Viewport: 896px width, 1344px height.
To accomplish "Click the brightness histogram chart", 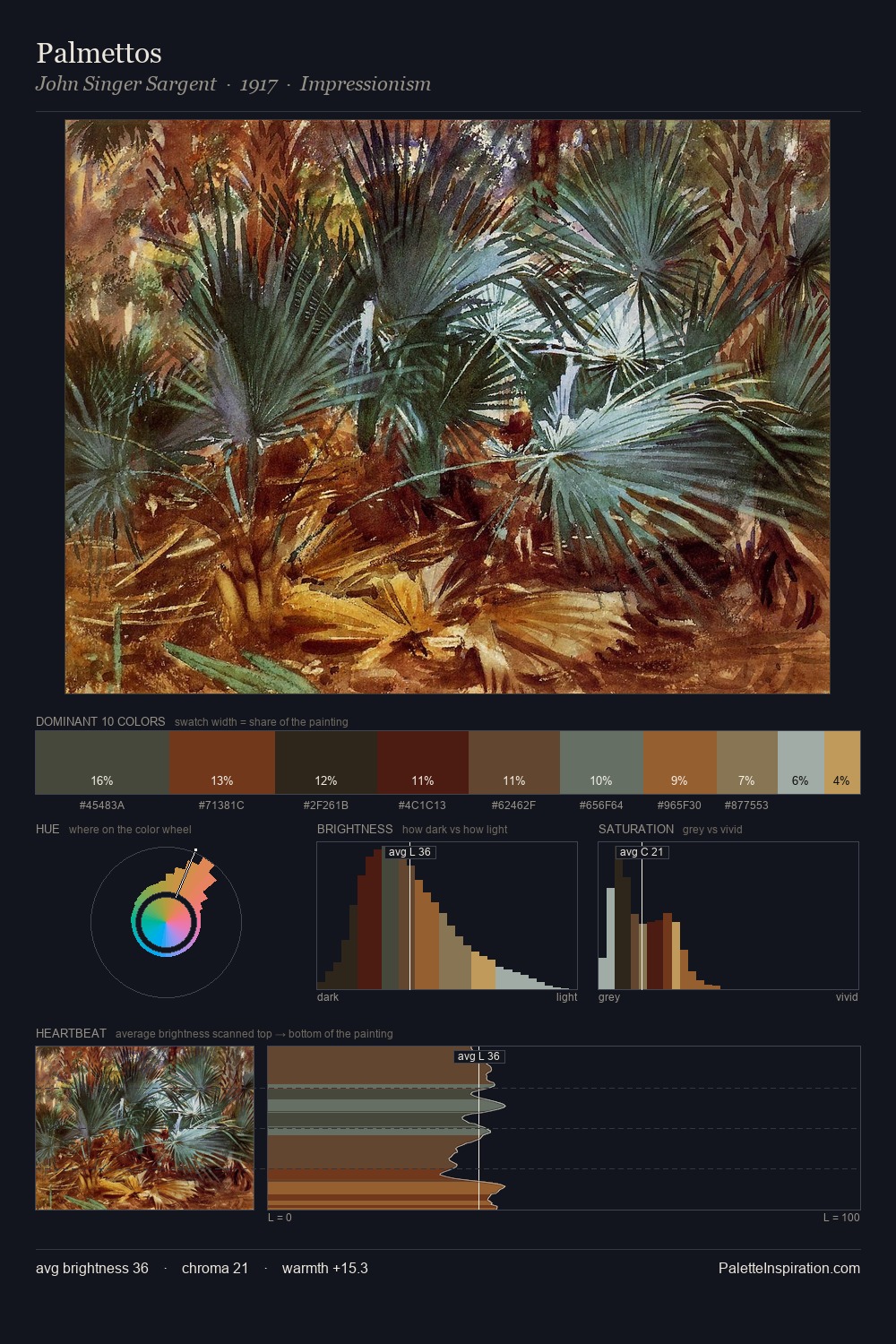I will click(447, 916).
